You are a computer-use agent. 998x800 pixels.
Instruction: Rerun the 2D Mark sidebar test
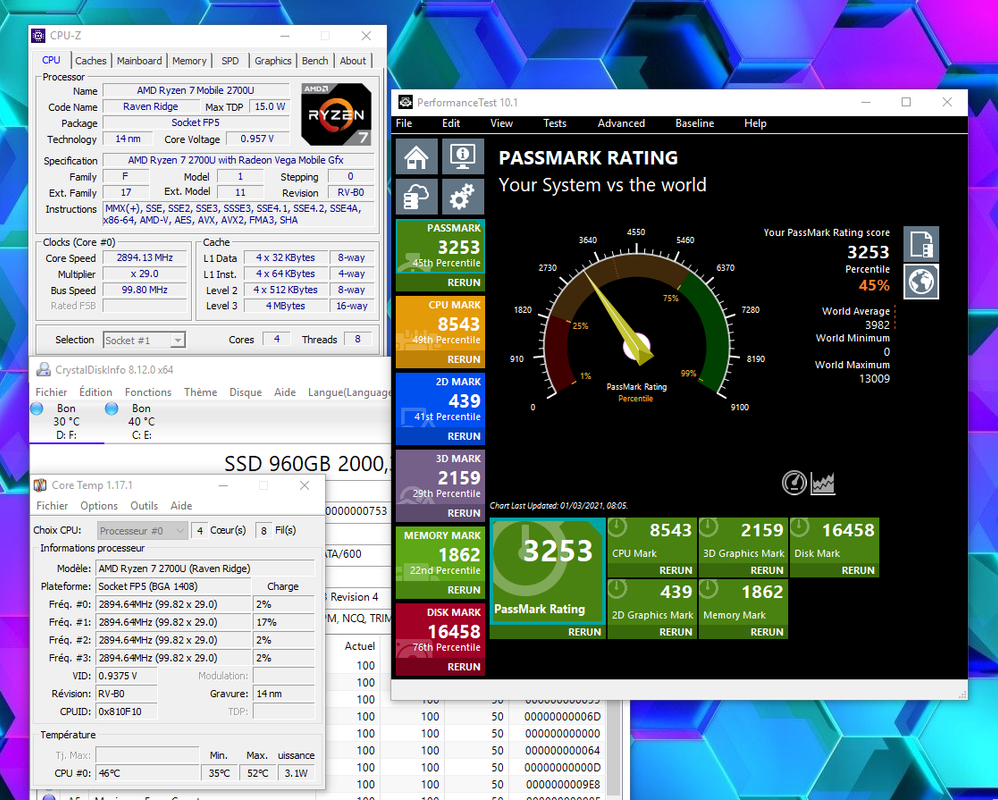463,437
